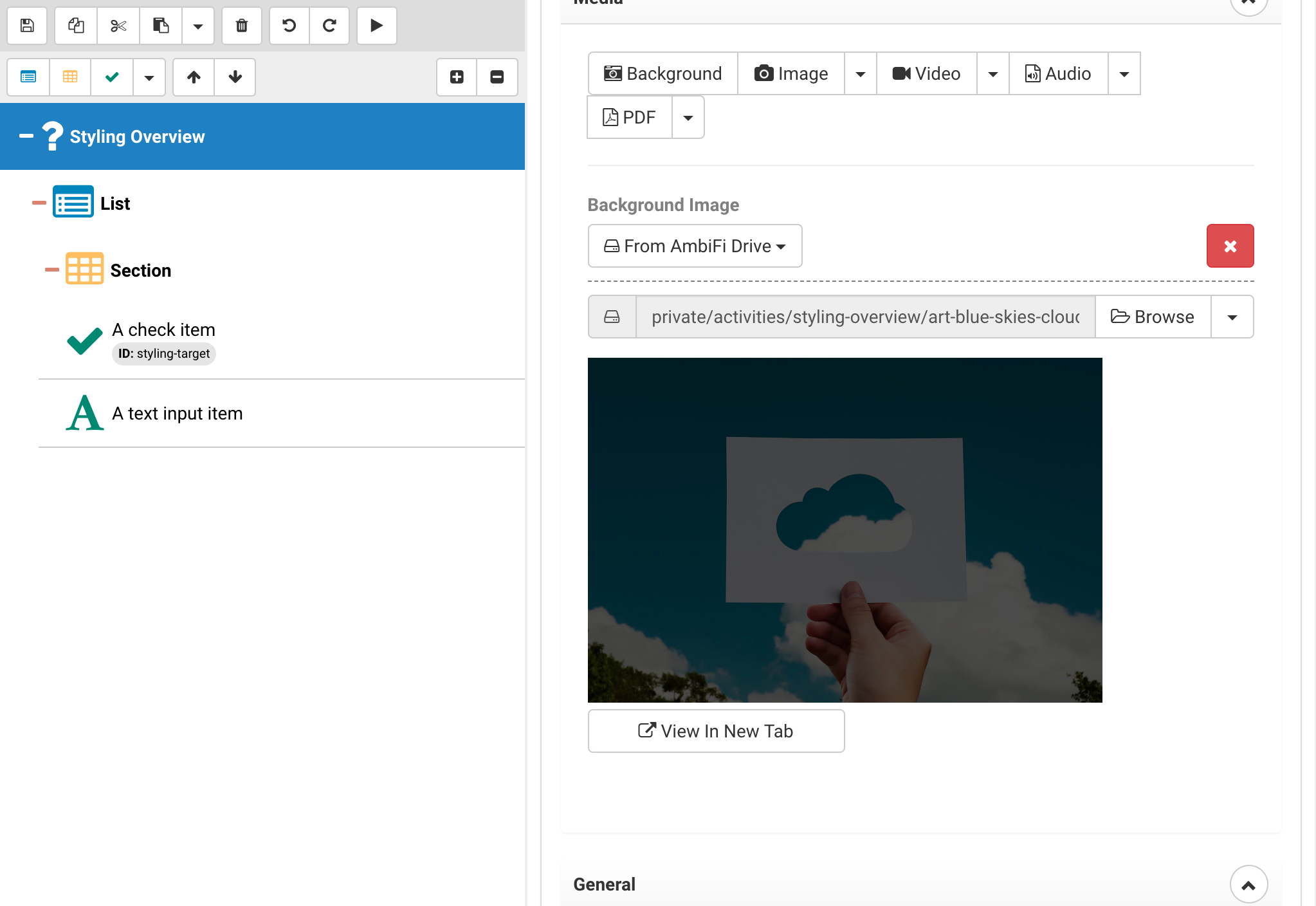Screen dimensions: 1316x906
Task: Collapse the General panel with chevron
Action: coord(1248,885)
